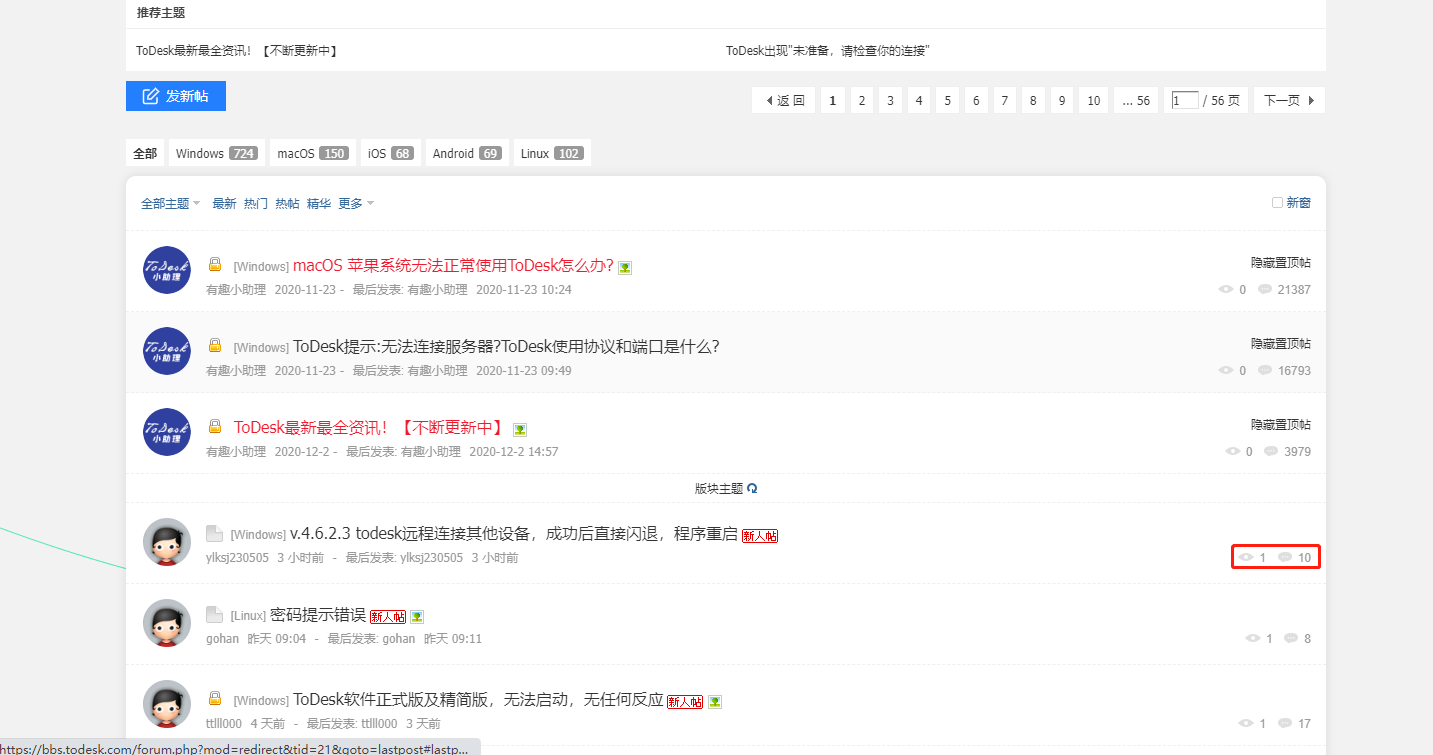Click reply bubble icon showing 21387

(1265, 289)
